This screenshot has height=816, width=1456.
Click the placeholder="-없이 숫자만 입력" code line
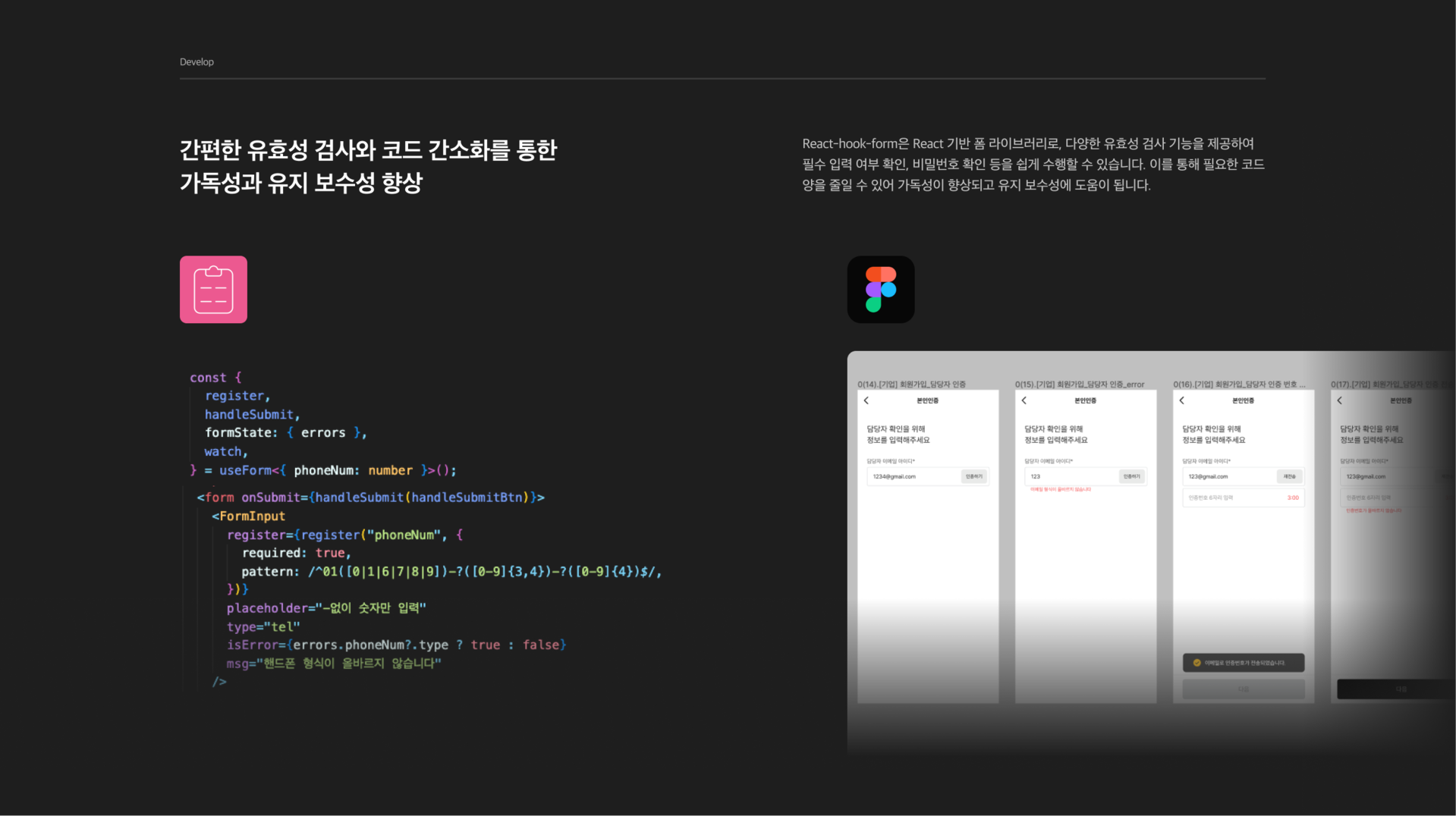point(326,608)
